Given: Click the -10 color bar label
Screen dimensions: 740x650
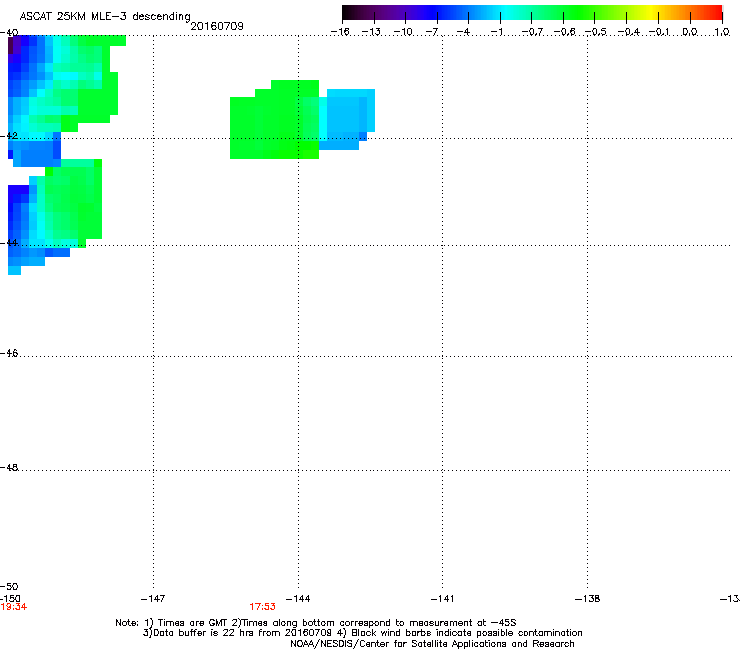Looking at the screenshot, I should pos(403,32).
